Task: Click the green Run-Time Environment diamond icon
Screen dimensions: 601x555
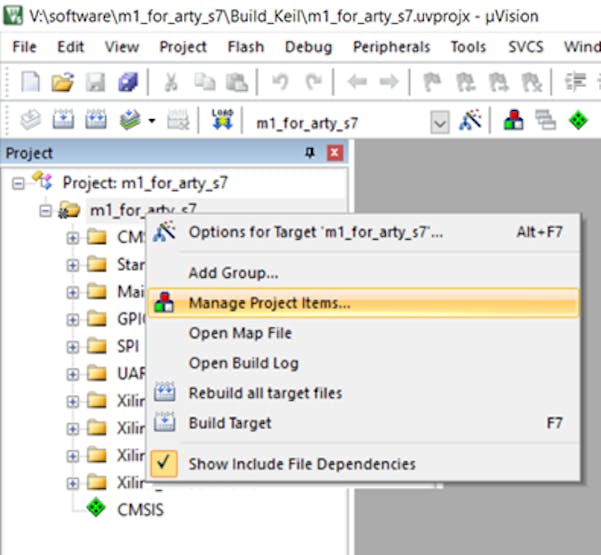Action: click(x=578, y=120)
